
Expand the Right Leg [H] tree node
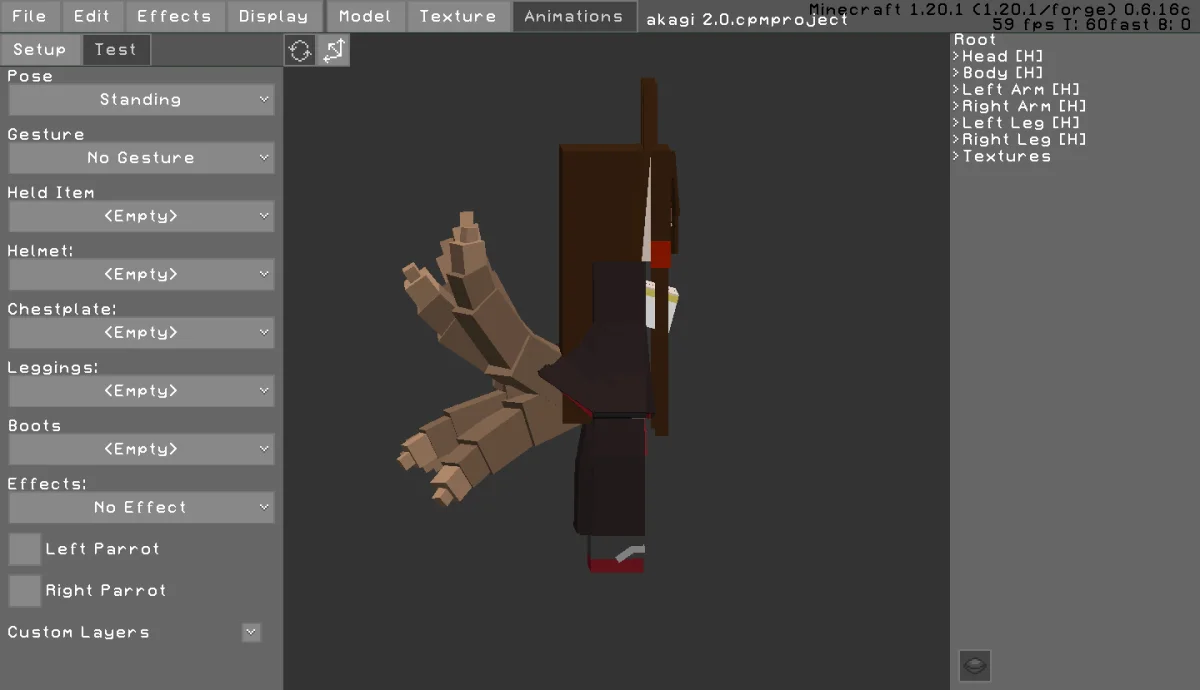click(x=957, y=139)
